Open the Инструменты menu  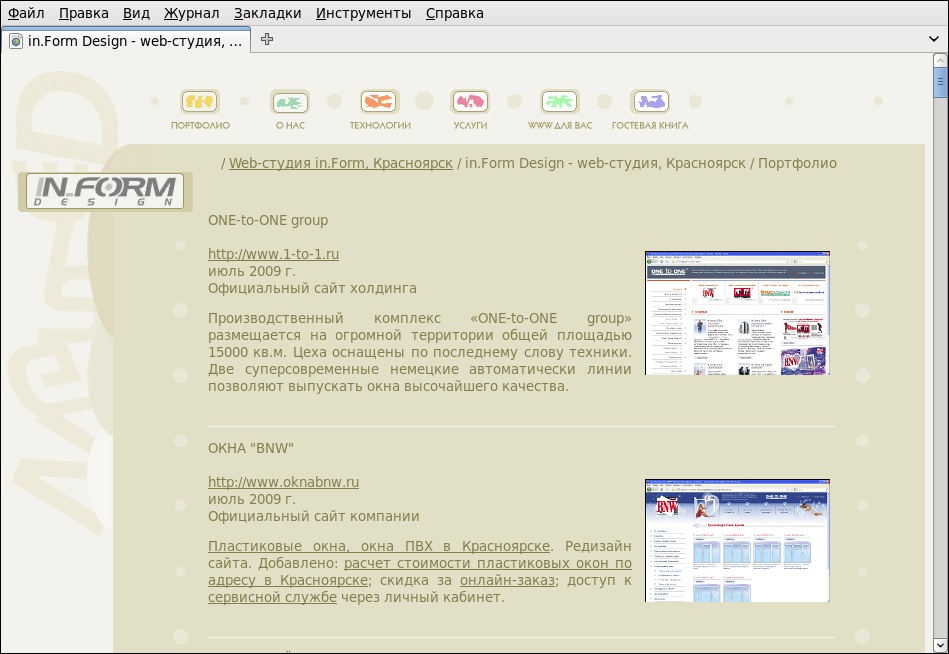(x=363, y=13)
